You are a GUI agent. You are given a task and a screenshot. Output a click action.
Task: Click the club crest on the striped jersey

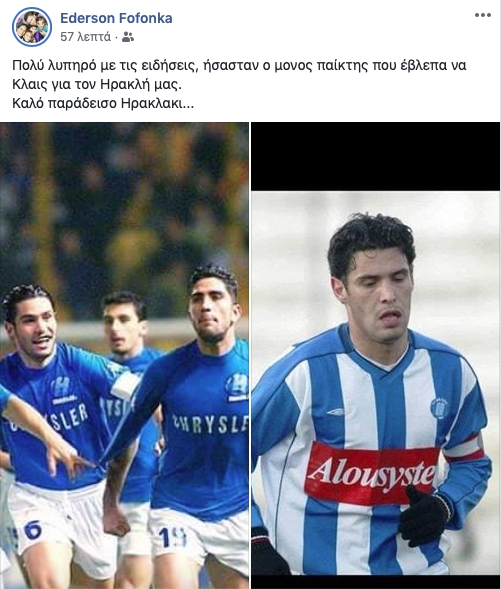[438, 408]
